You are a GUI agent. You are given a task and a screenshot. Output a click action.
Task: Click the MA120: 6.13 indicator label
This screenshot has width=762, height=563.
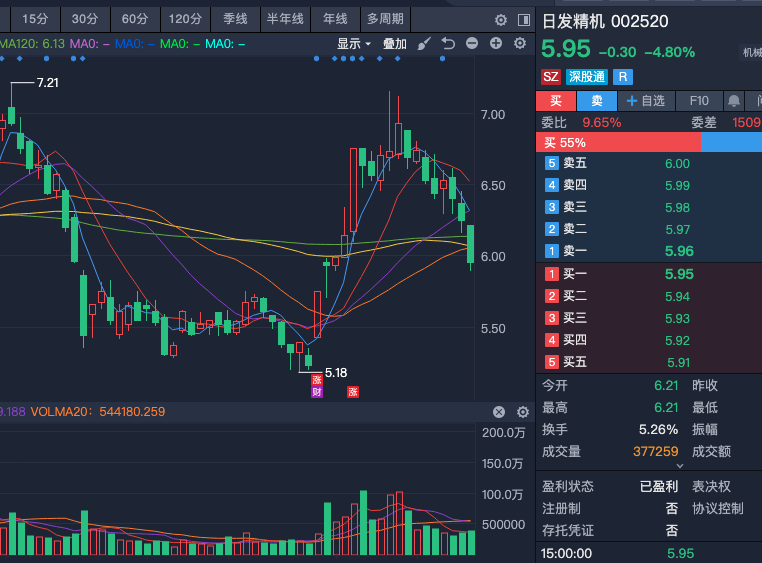coord(32,44)
